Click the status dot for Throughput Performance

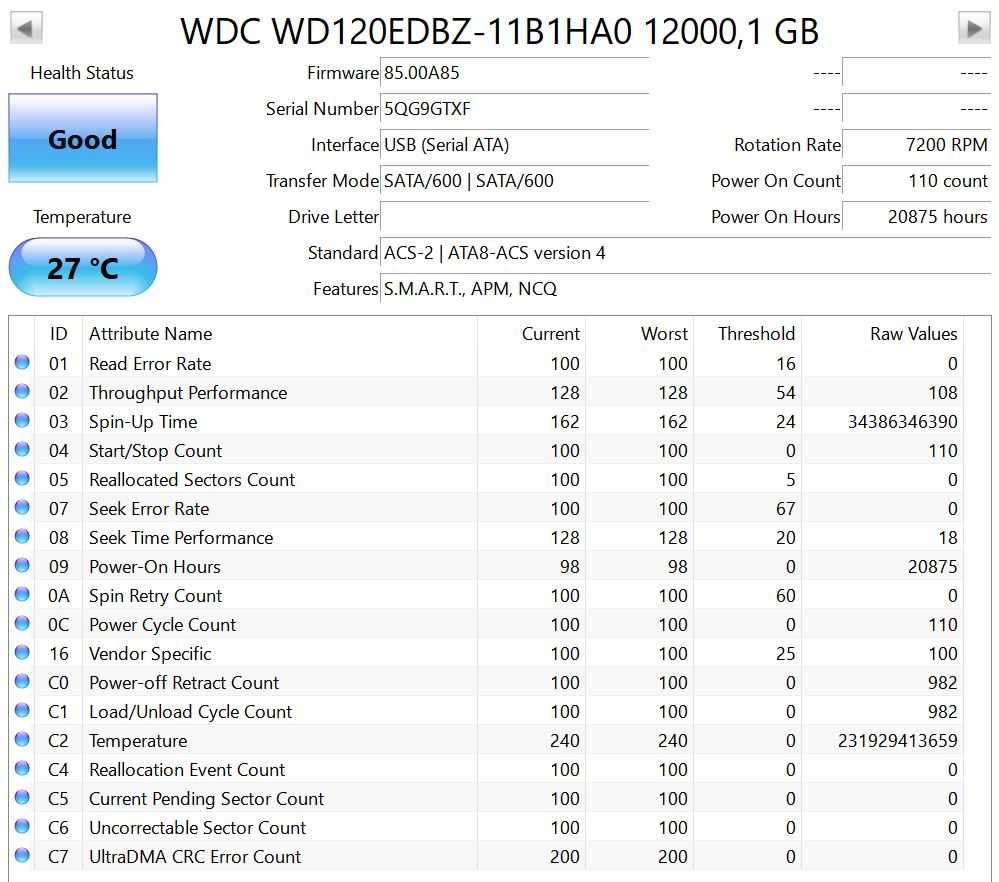pyautogui.click(x=22, y=391)
